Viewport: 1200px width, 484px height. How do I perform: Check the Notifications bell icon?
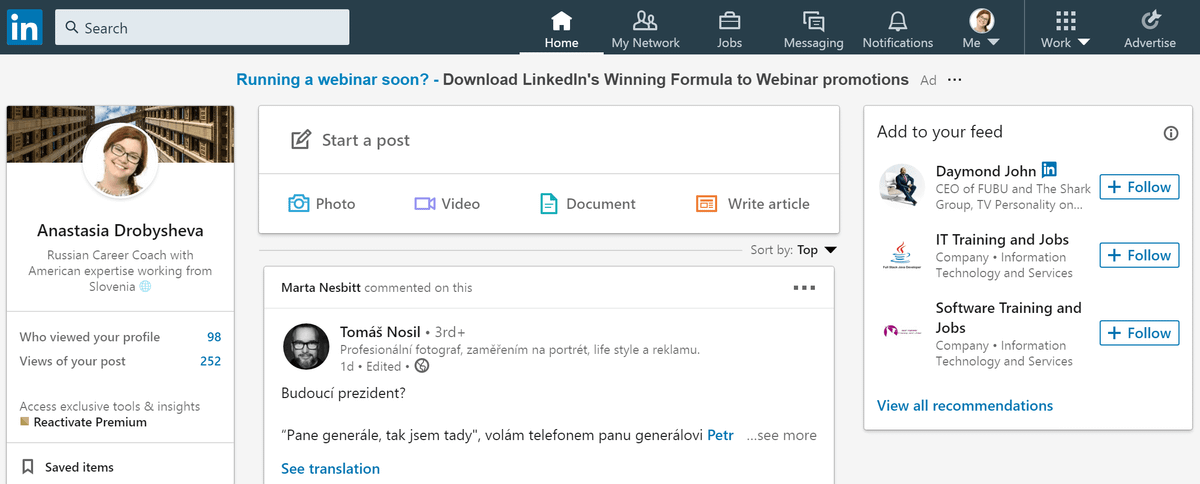(x=898, y=20)
